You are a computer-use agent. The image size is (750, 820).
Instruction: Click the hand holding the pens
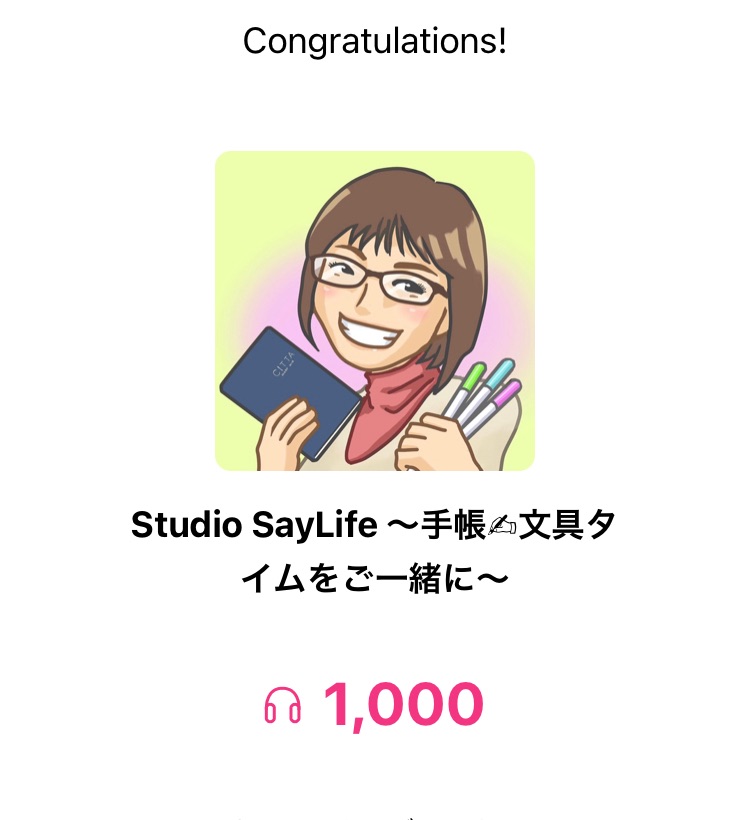[432, 440]
